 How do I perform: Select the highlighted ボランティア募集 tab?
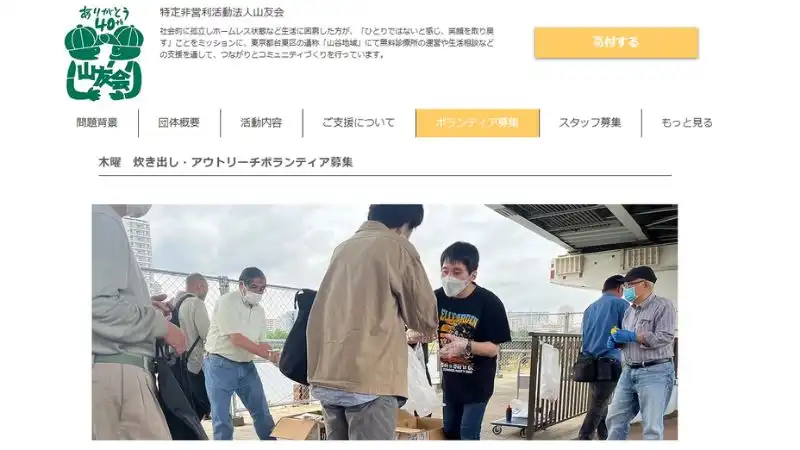(477, 123)
